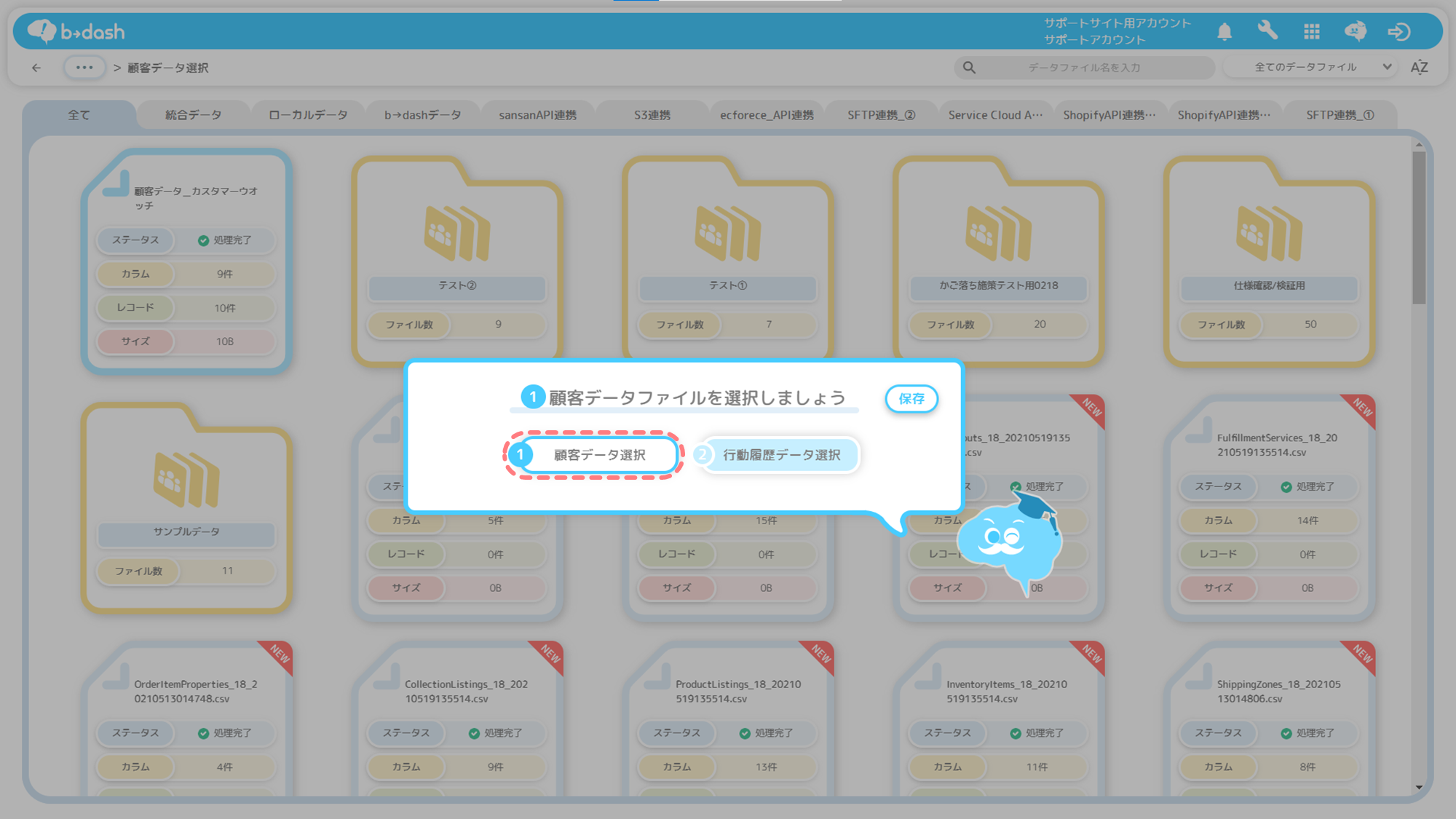
Task: Open the notifications bell icon
Action: tap(1224, 31)
